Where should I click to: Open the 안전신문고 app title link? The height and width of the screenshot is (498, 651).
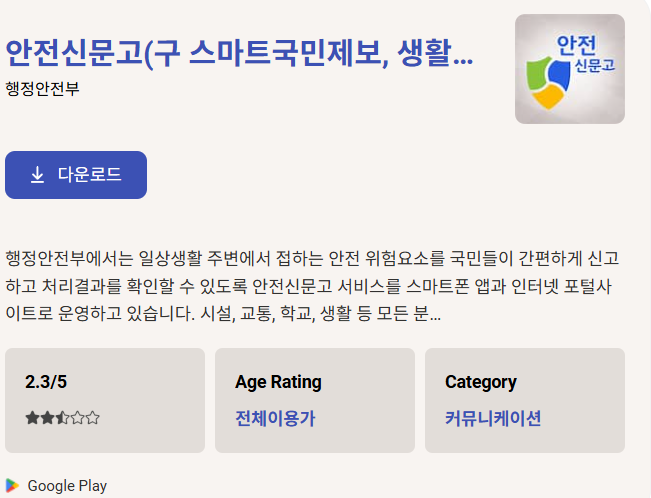pos(239,53)
